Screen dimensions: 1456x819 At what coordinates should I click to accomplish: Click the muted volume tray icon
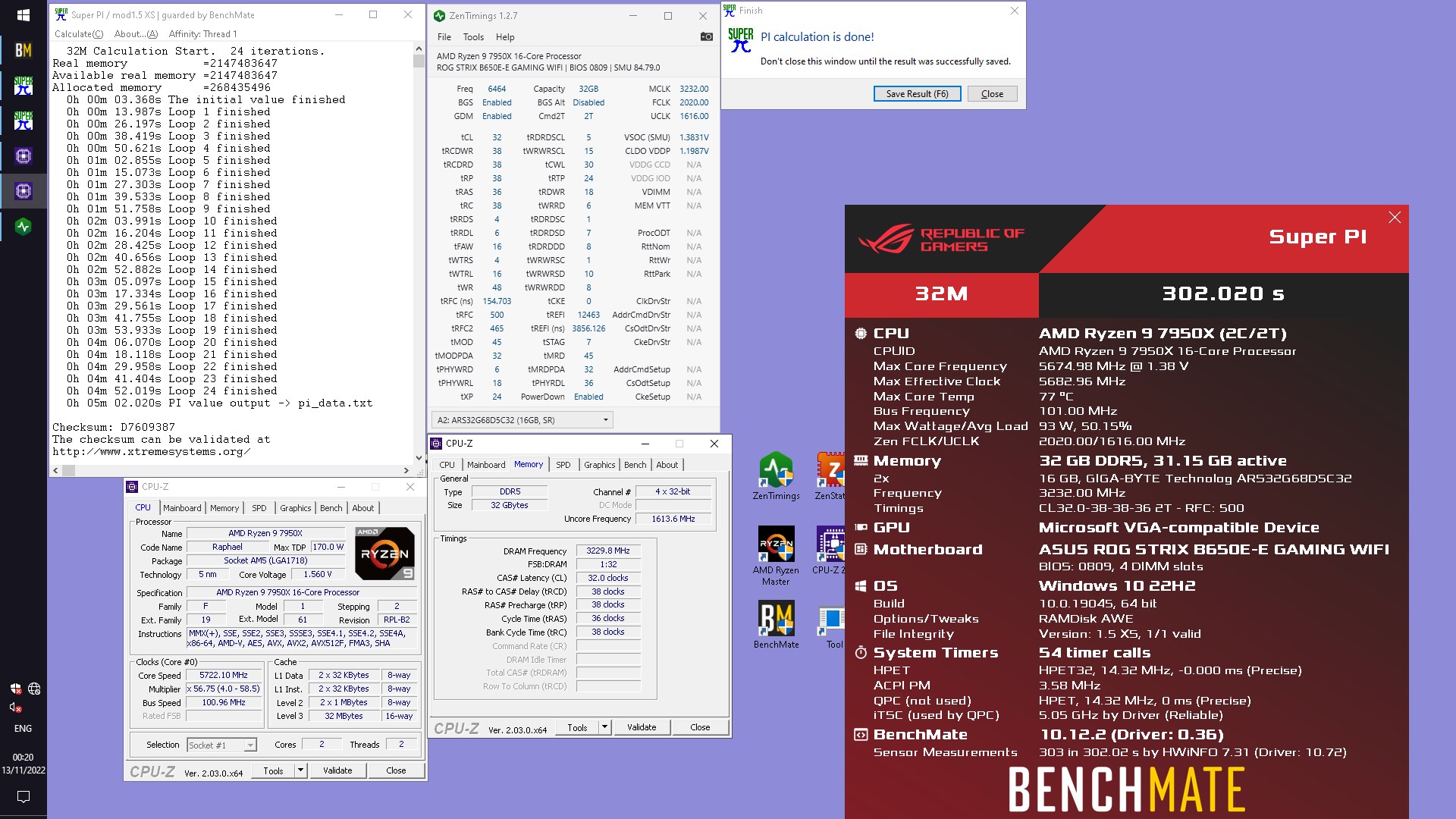tap(14, 708)
